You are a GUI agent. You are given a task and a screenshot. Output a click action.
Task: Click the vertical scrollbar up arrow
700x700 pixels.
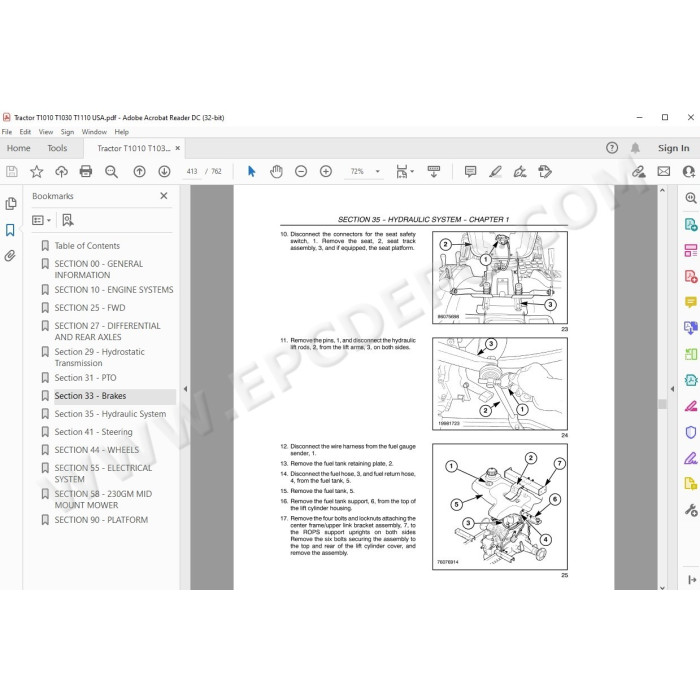662,191
